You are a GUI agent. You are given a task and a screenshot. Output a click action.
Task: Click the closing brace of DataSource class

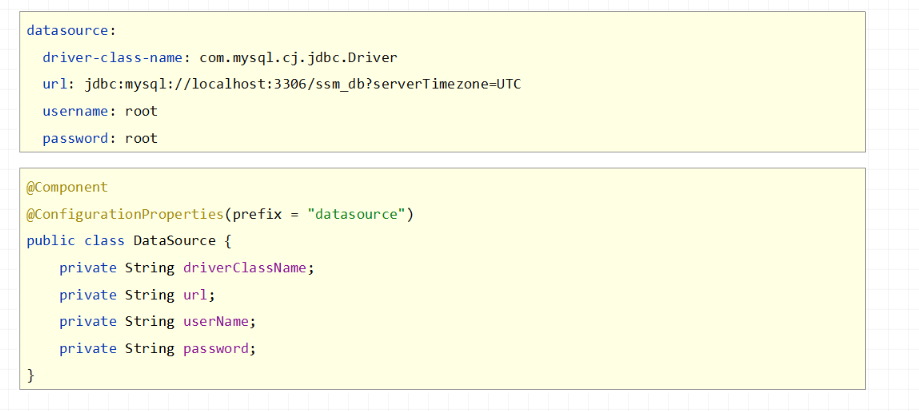[x=31, y=375]
